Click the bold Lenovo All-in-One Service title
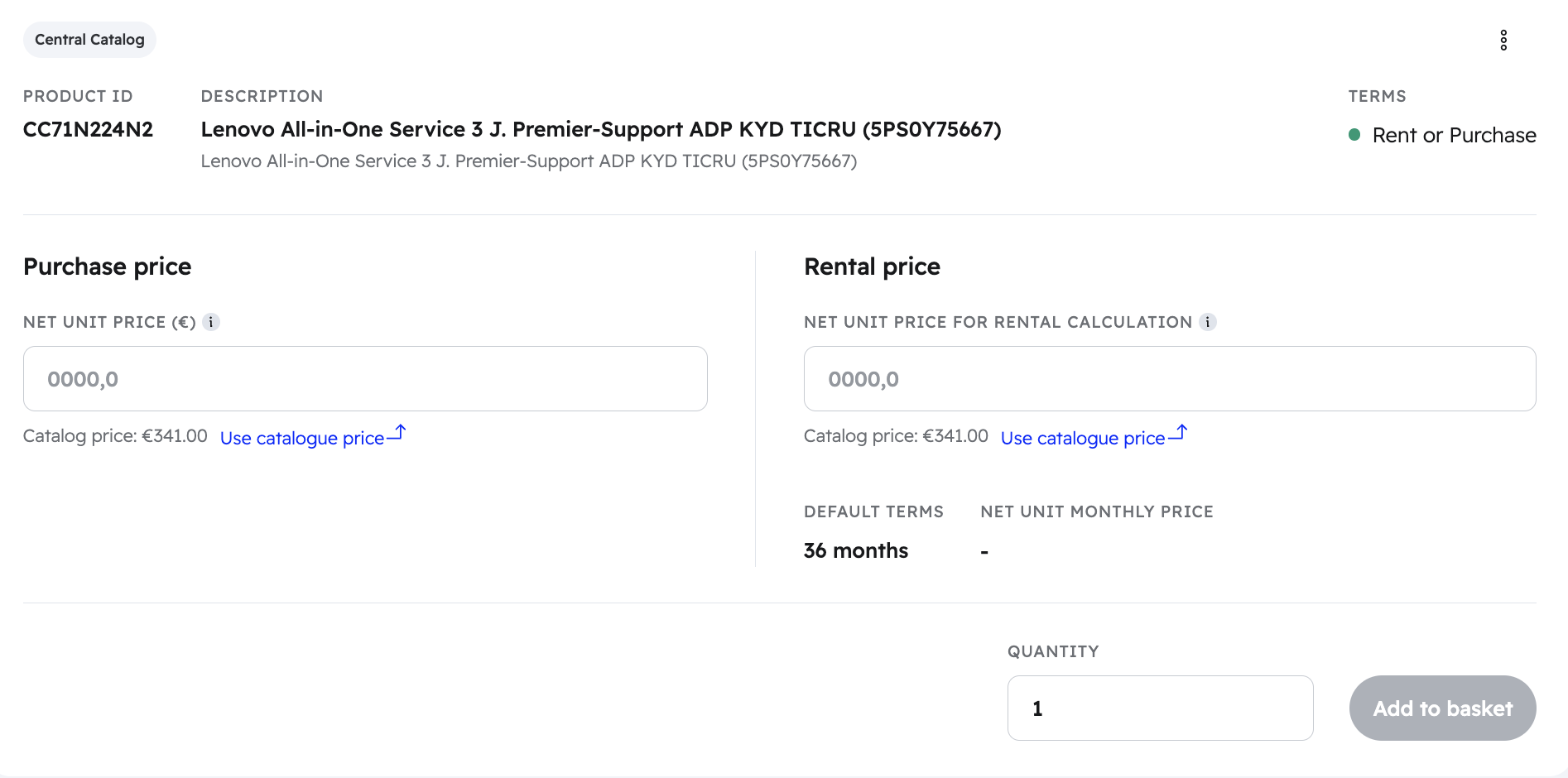 coord(601,130)
